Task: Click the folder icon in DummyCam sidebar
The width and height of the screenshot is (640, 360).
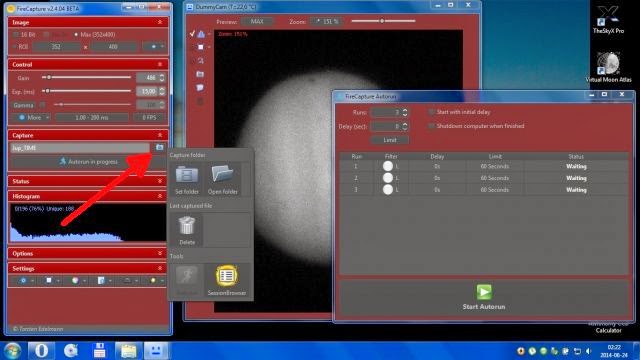Action: click(x=200, y=74)
